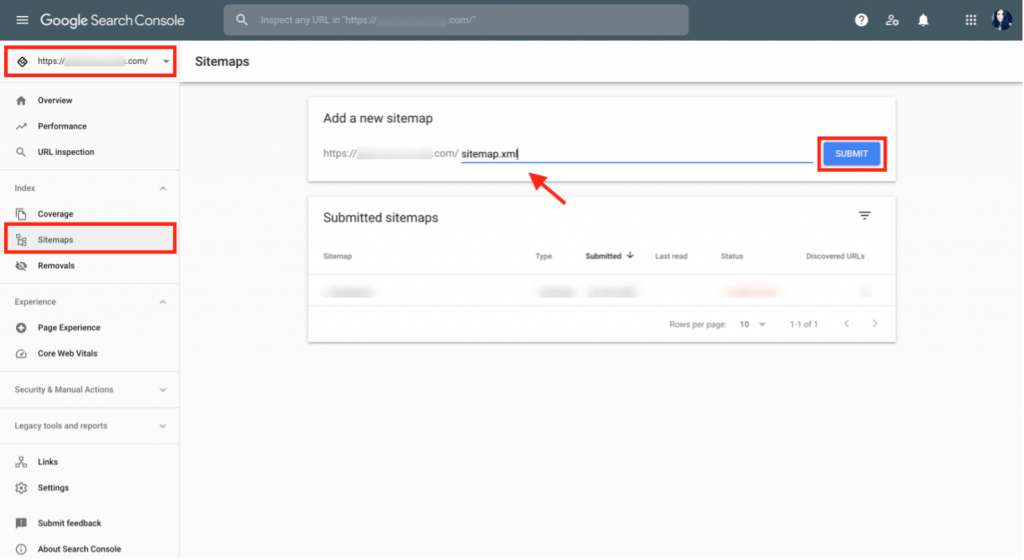Open Overview in the sidebar
The height and width of the screenshot is (560, 1024).
pyautogui.click(x=55, y=101)
